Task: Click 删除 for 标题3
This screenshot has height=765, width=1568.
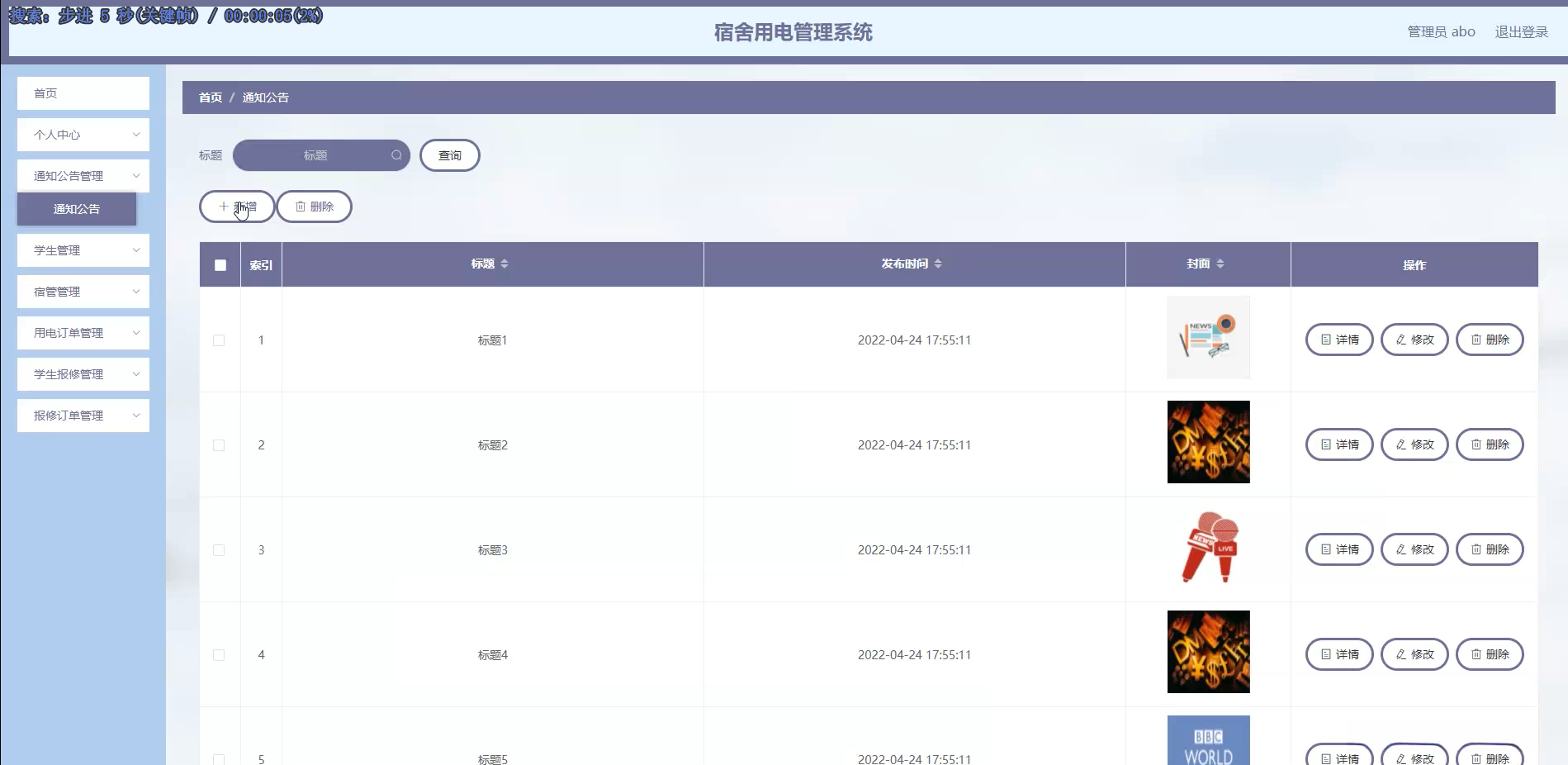Action: click(1490, 549)
